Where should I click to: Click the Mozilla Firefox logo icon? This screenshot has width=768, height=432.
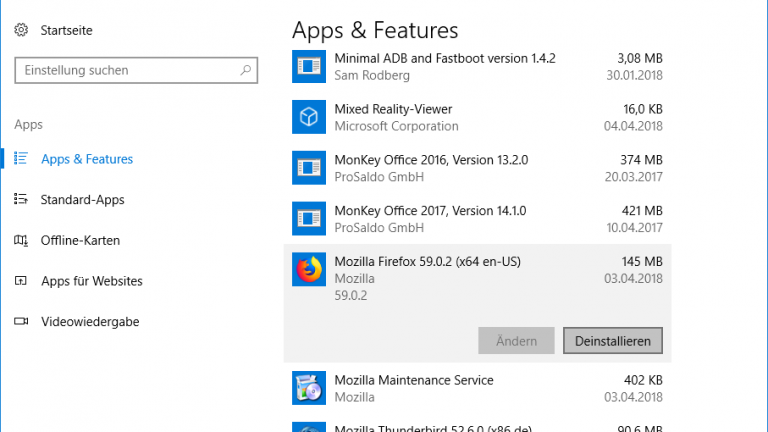pos(309,269)
